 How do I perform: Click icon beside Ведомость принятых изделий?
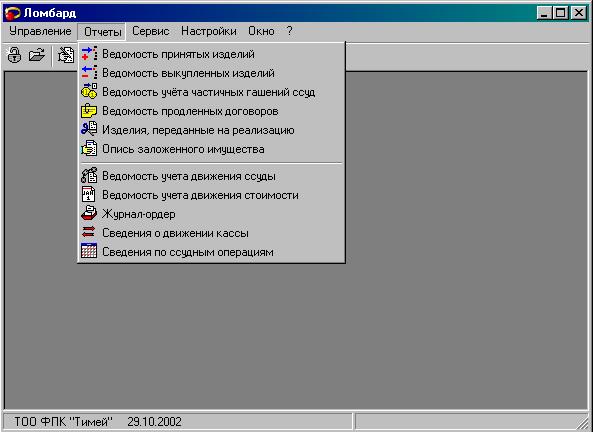click(x=89, y=54)
